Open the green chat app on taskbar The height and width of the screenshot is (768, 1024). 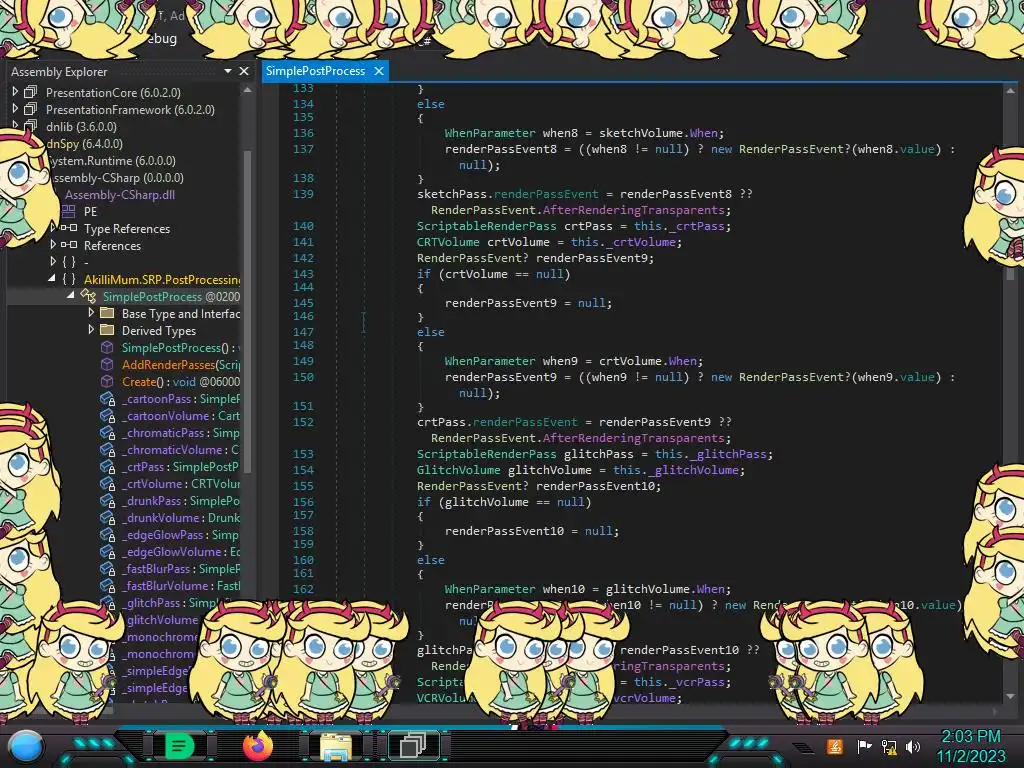(x=179, y=746)
